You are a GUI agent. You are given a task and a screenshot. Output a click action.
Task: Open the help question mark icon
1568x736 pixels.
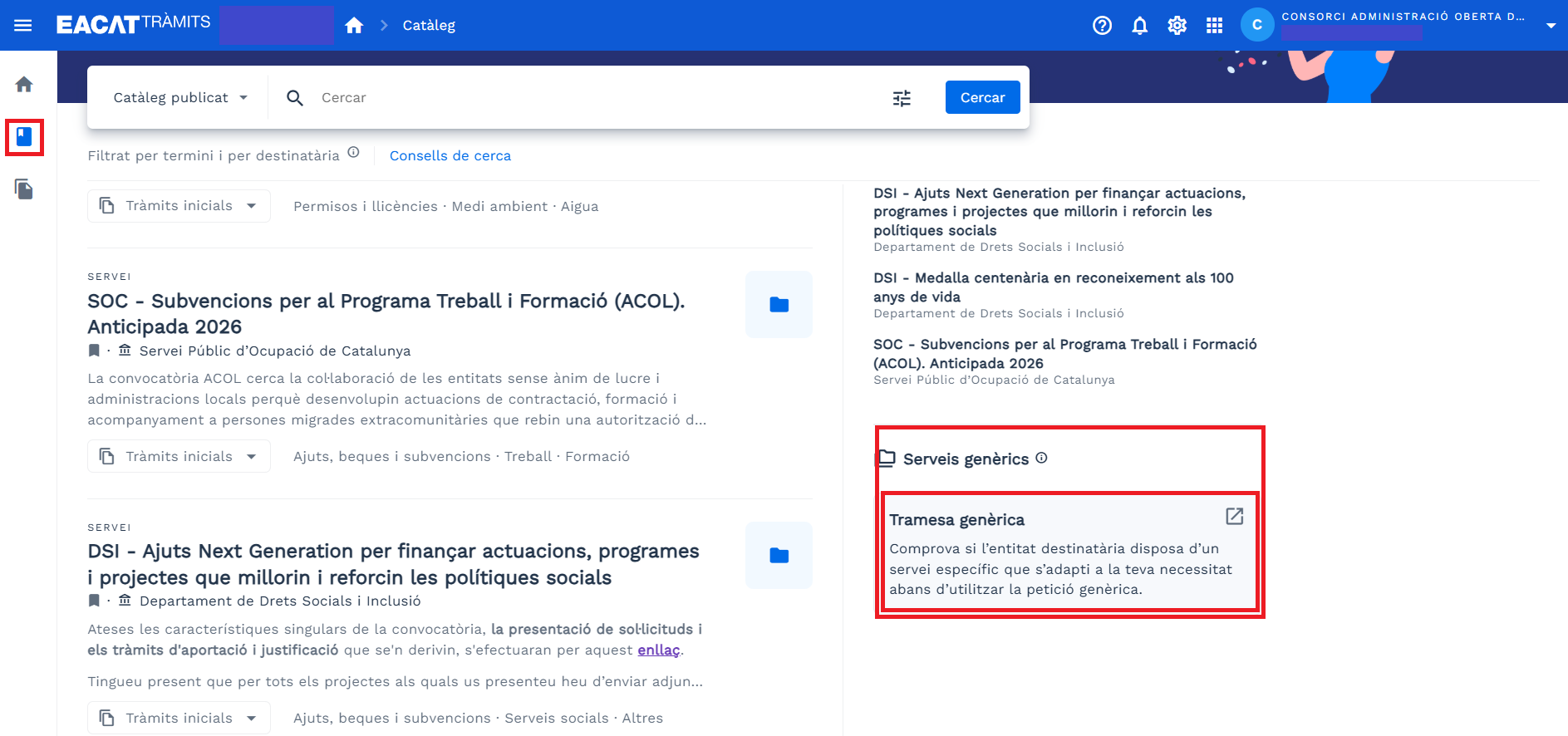[x=1102, y=26]
